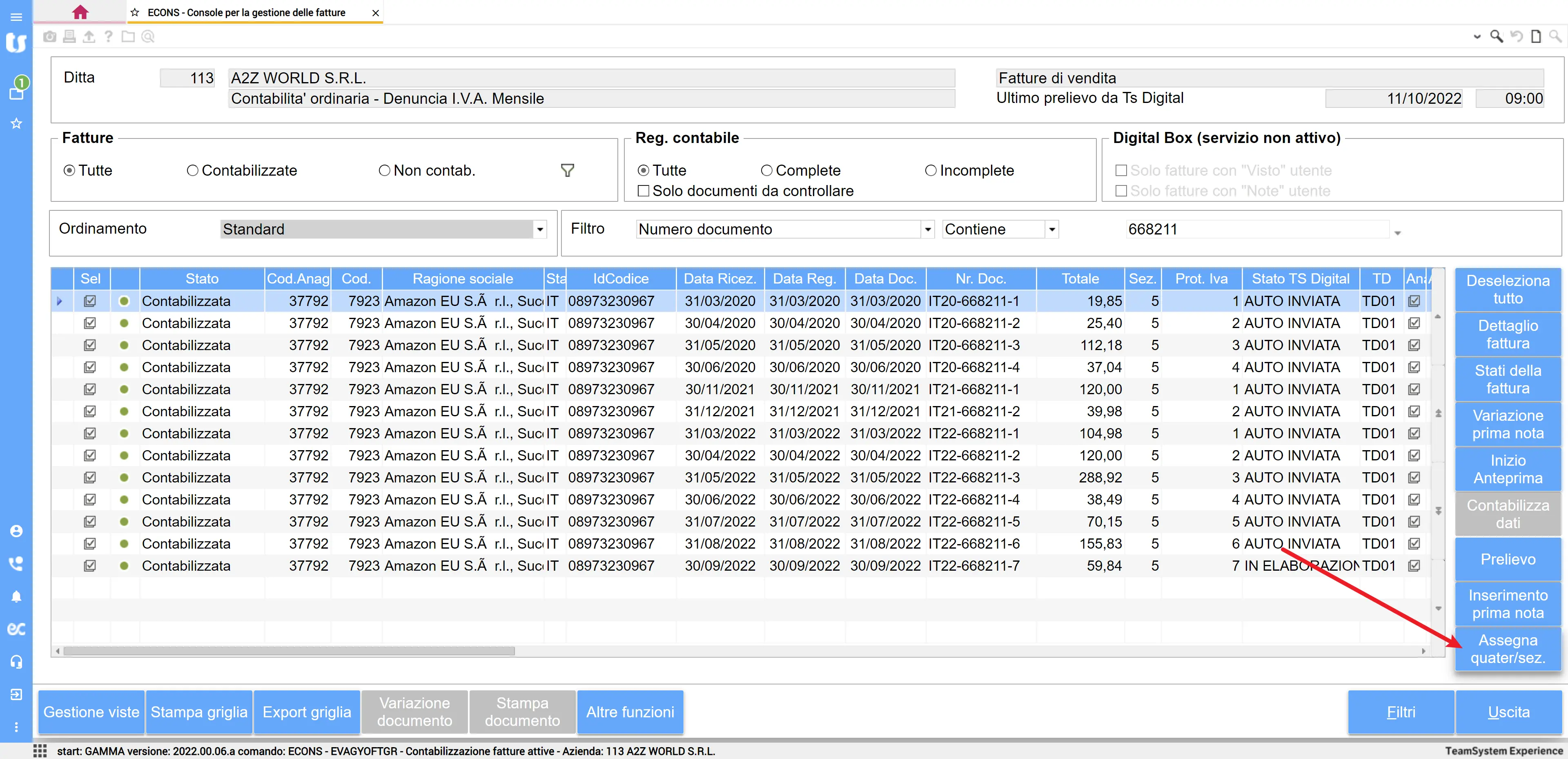Click the headset support icon in sidebar

click(16, 661)
